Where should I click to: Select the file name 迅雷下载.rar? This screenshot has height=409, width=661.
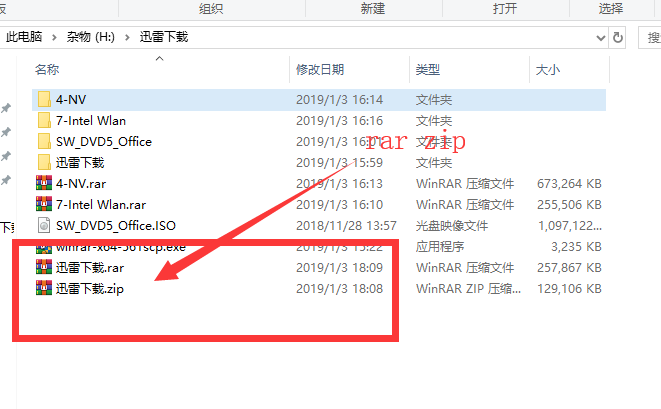90,268
